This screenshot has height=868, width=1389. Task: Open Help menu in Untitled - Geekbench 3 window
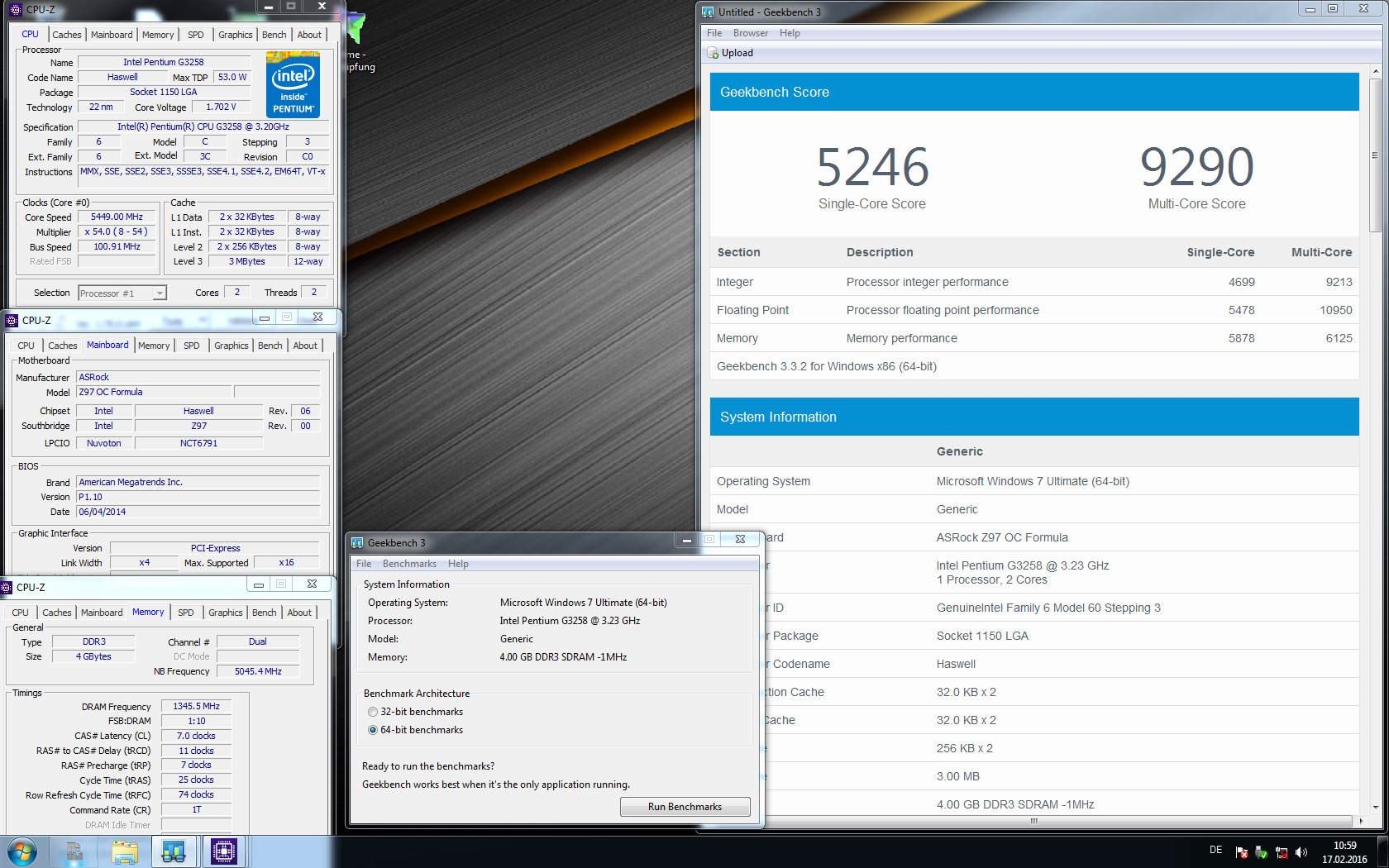pos(790,33)
